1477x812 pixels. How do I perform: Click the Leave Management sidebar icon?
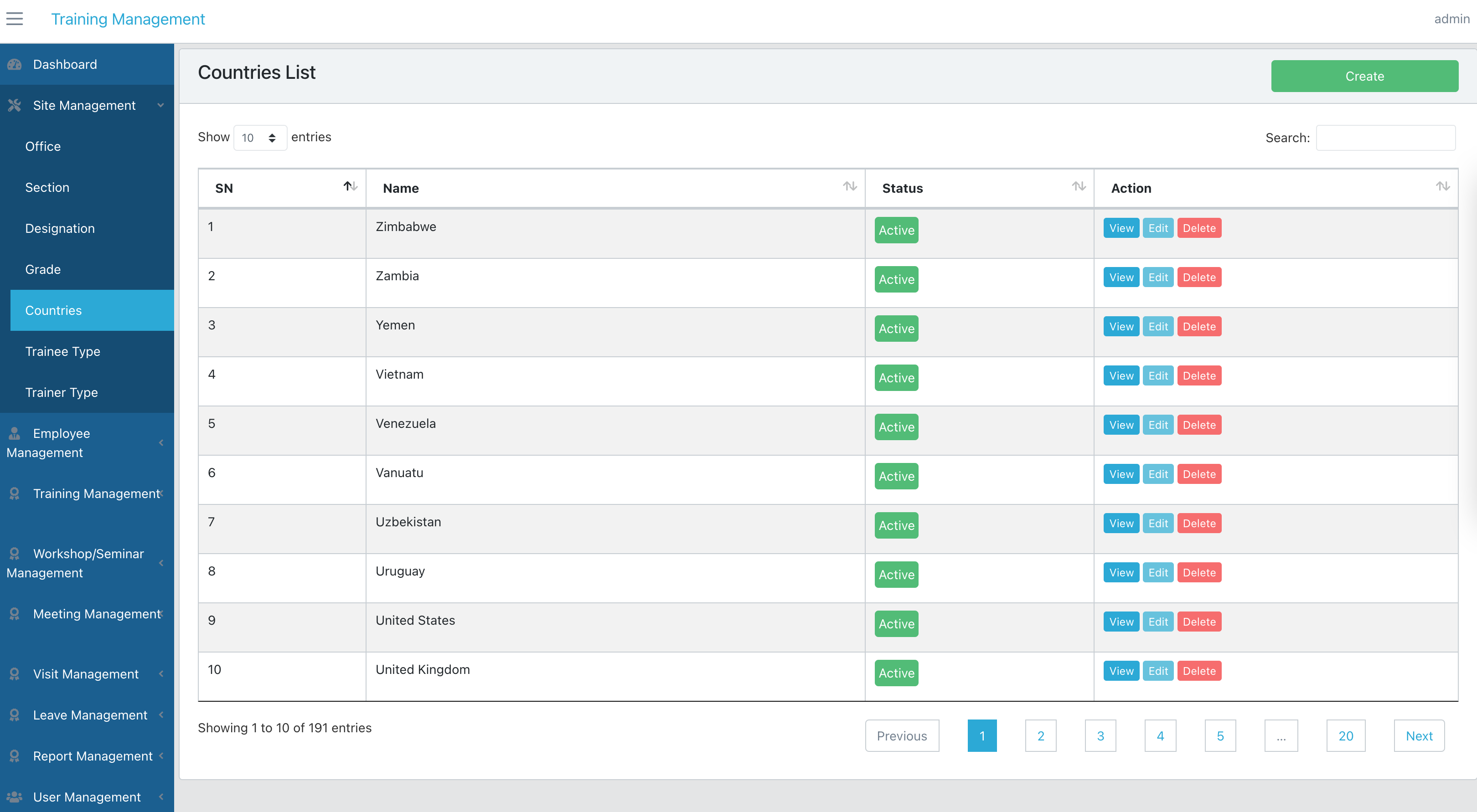[14, 715]
